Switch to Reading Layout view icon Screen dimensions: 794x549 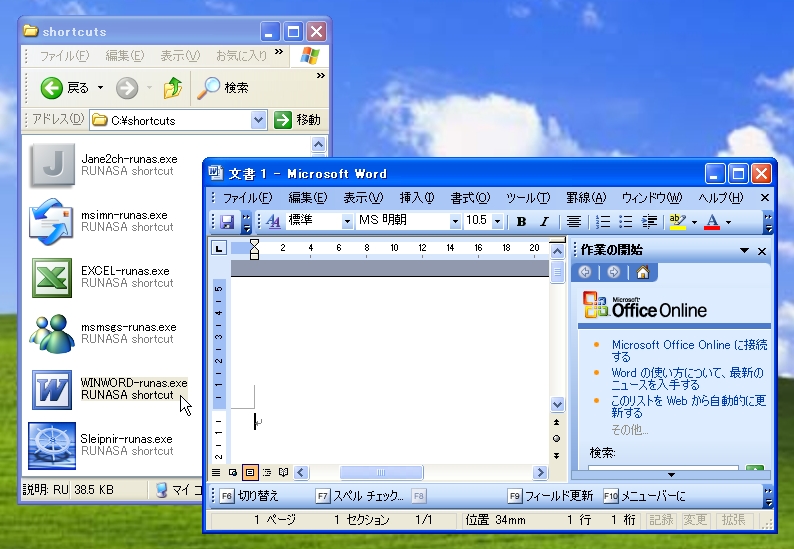point(284,473)
